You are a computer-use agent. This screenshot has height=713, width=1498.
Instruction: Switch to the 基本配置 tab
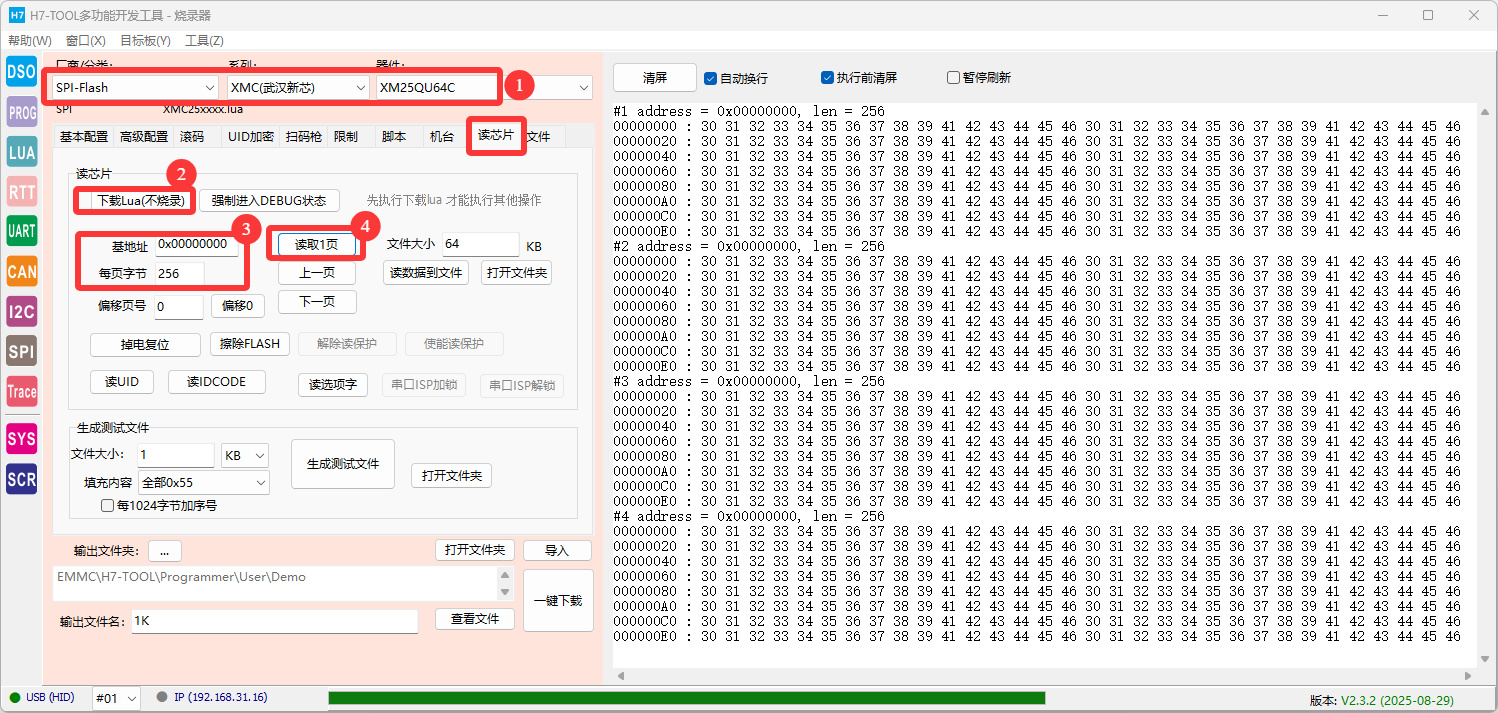tap(84, 137)
